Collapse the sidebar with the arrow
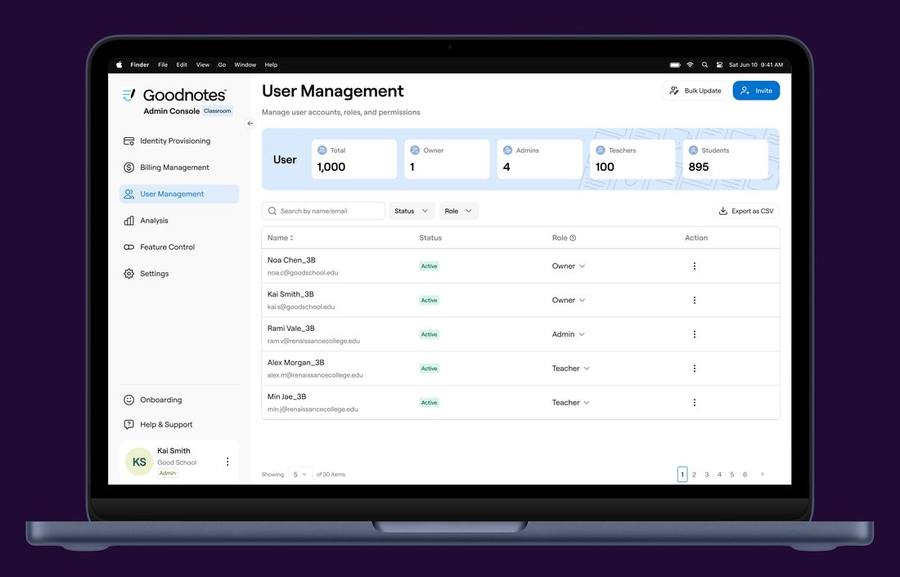Screen dimensions: 900x577 pos(250,123)
